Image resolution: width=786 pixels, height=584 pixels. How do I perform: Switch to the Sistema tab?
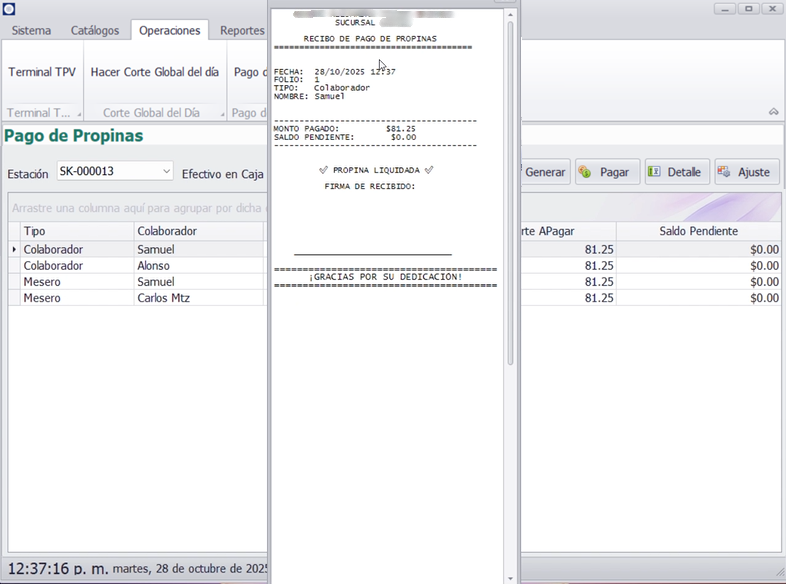31,31
